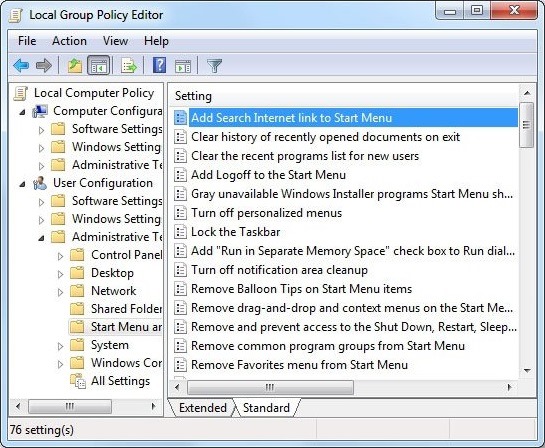
Task: Open Help via the question mark icon
Action: coord(159,65)
